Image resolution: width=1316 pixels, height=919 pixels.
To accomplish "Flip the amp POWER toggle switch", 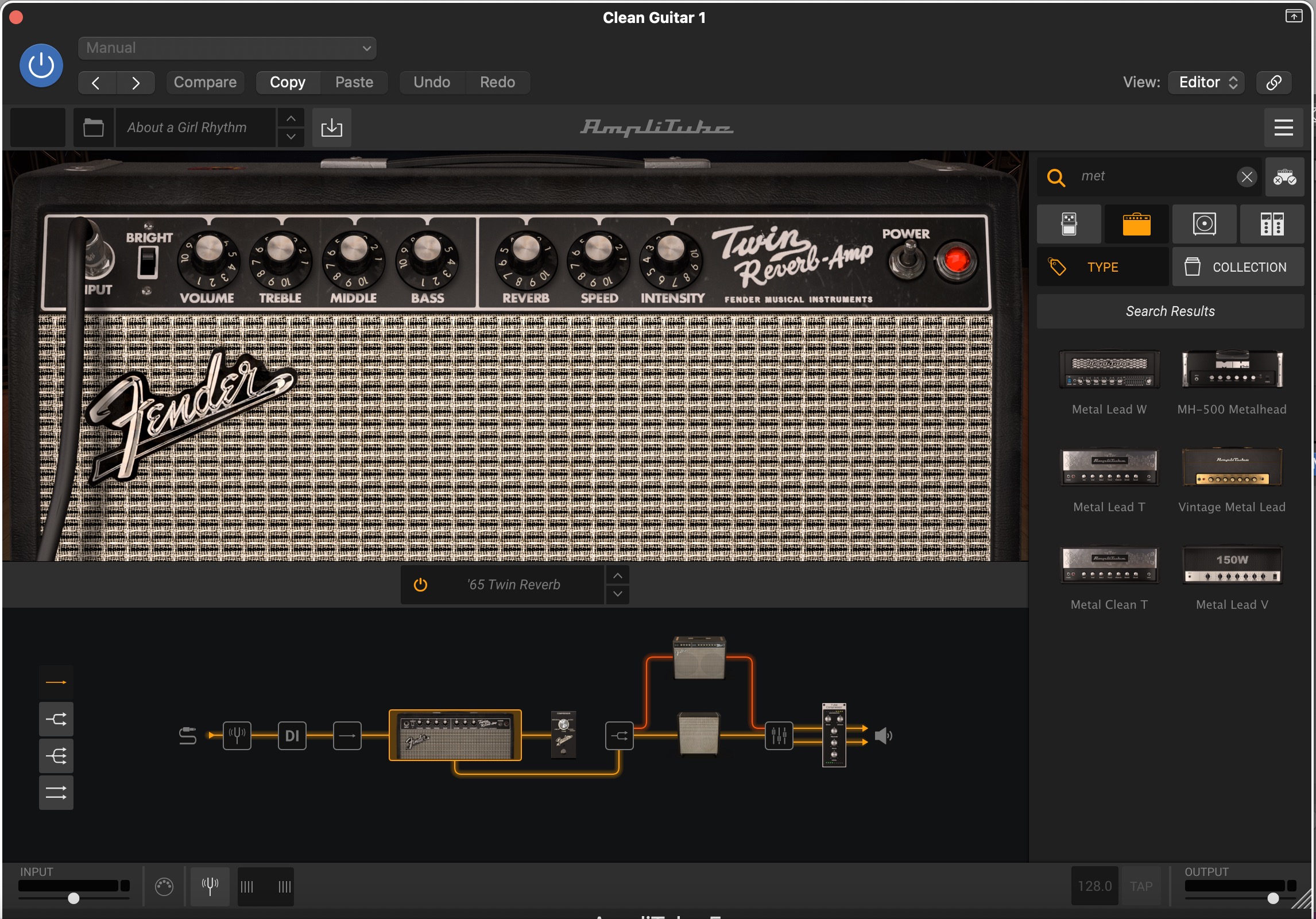I will [908, 261].
